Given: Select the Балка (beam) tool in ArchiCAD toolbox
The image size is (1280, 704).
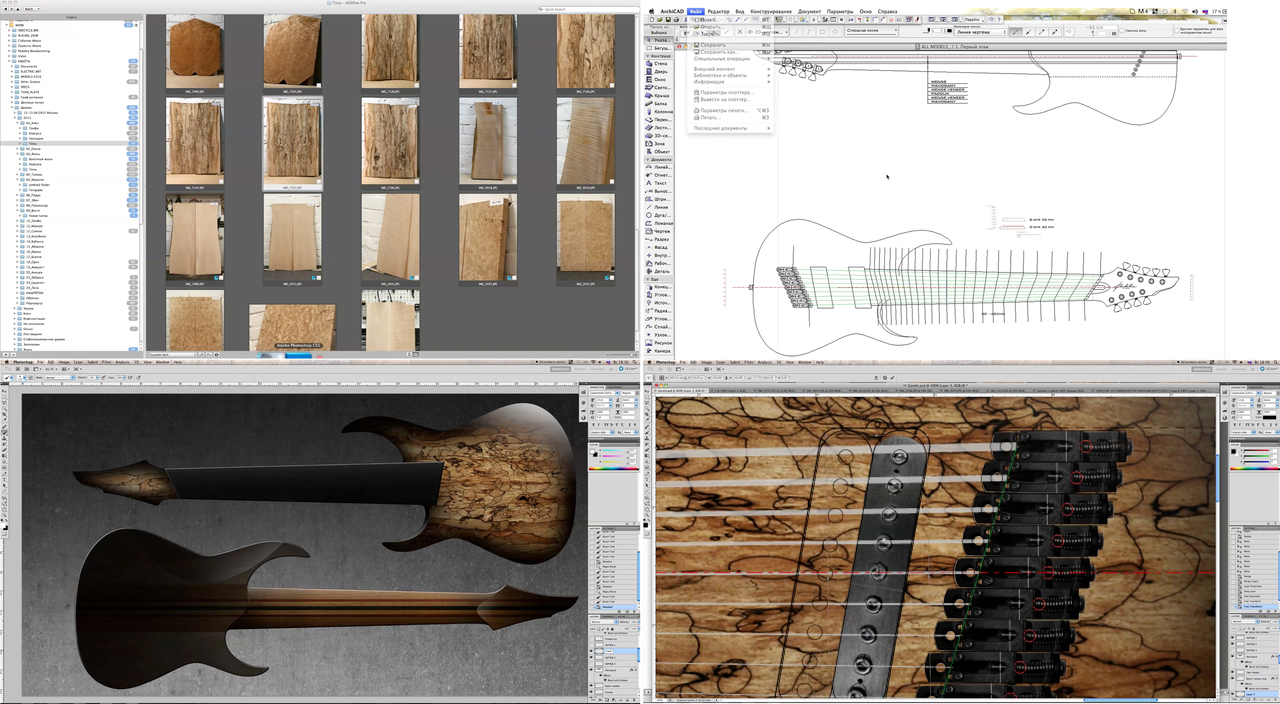Looking at the screenshot, I should point(658,104).
